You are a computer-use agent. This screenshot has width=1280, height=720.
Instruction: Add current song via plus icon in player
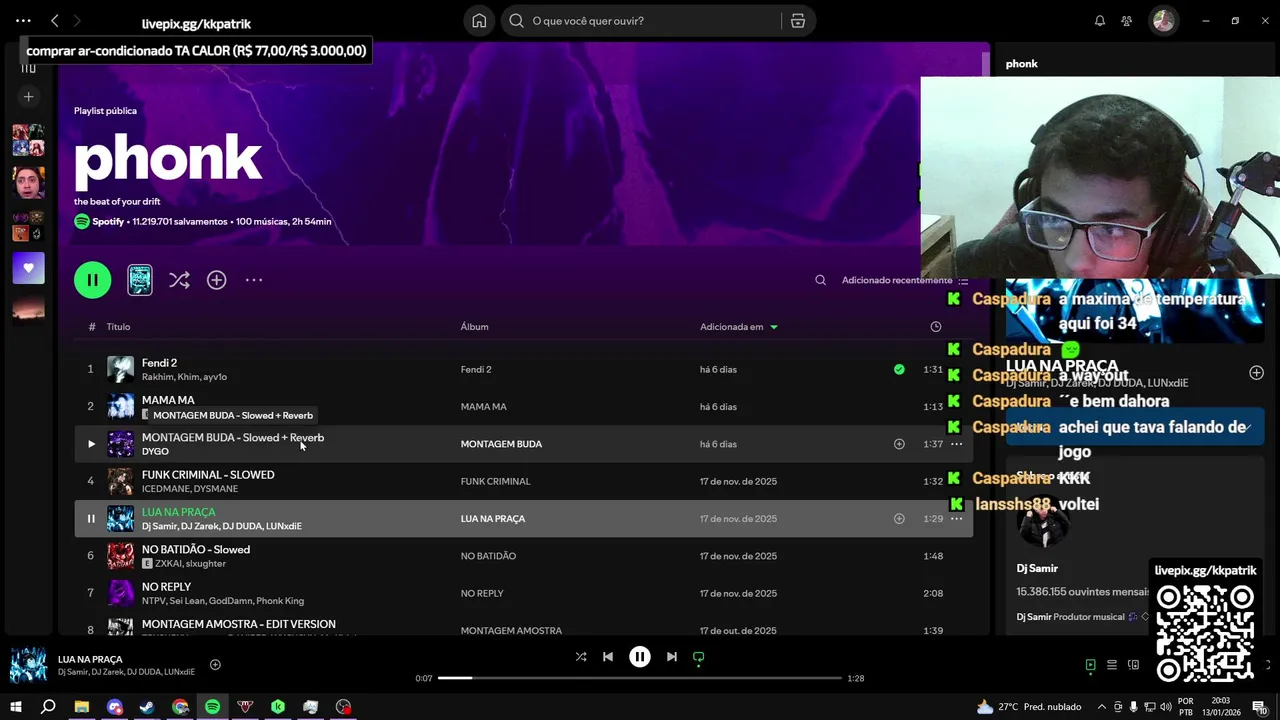[215, 665]
